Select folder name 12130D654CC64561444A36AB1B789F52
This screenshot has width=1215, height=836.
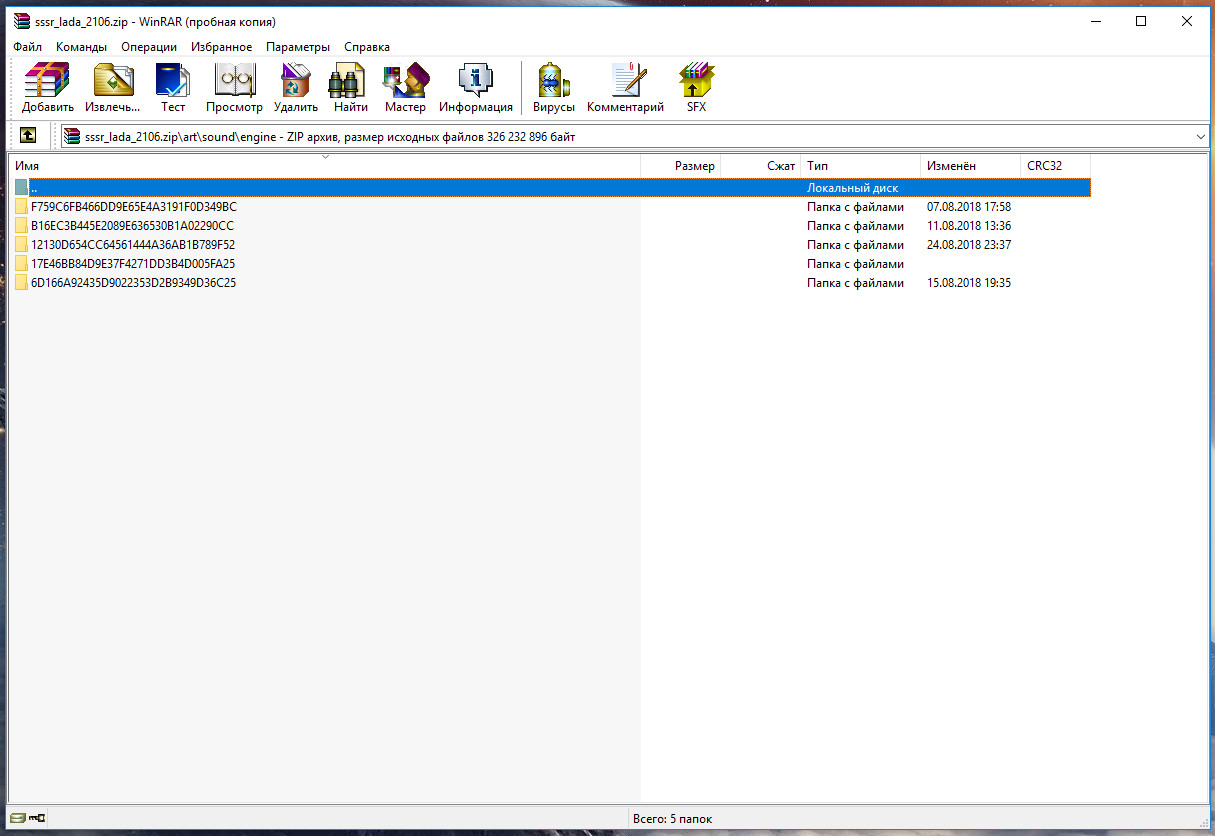point(133,245)
